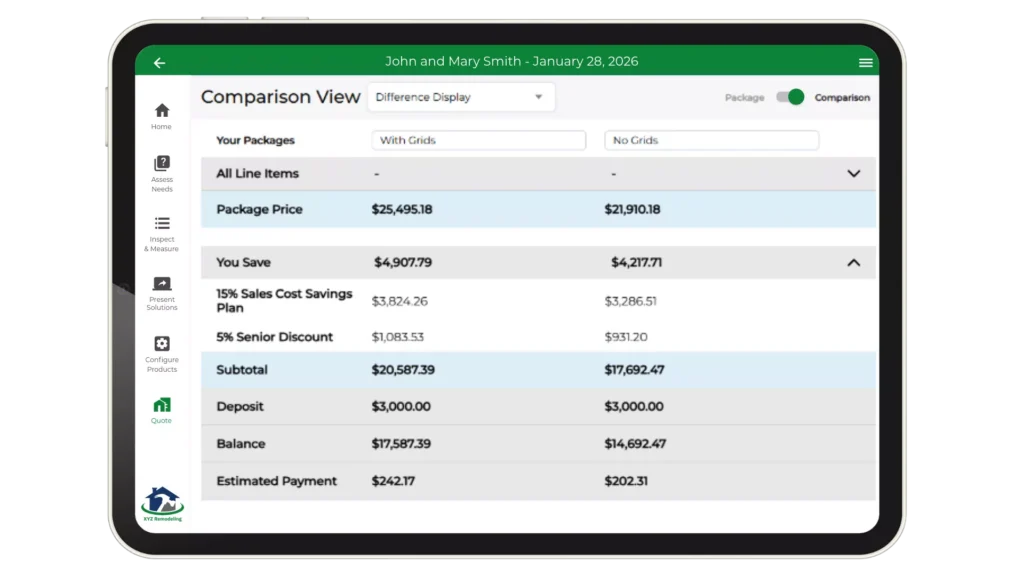Click the Estimated Payment row label

(276, 481)
